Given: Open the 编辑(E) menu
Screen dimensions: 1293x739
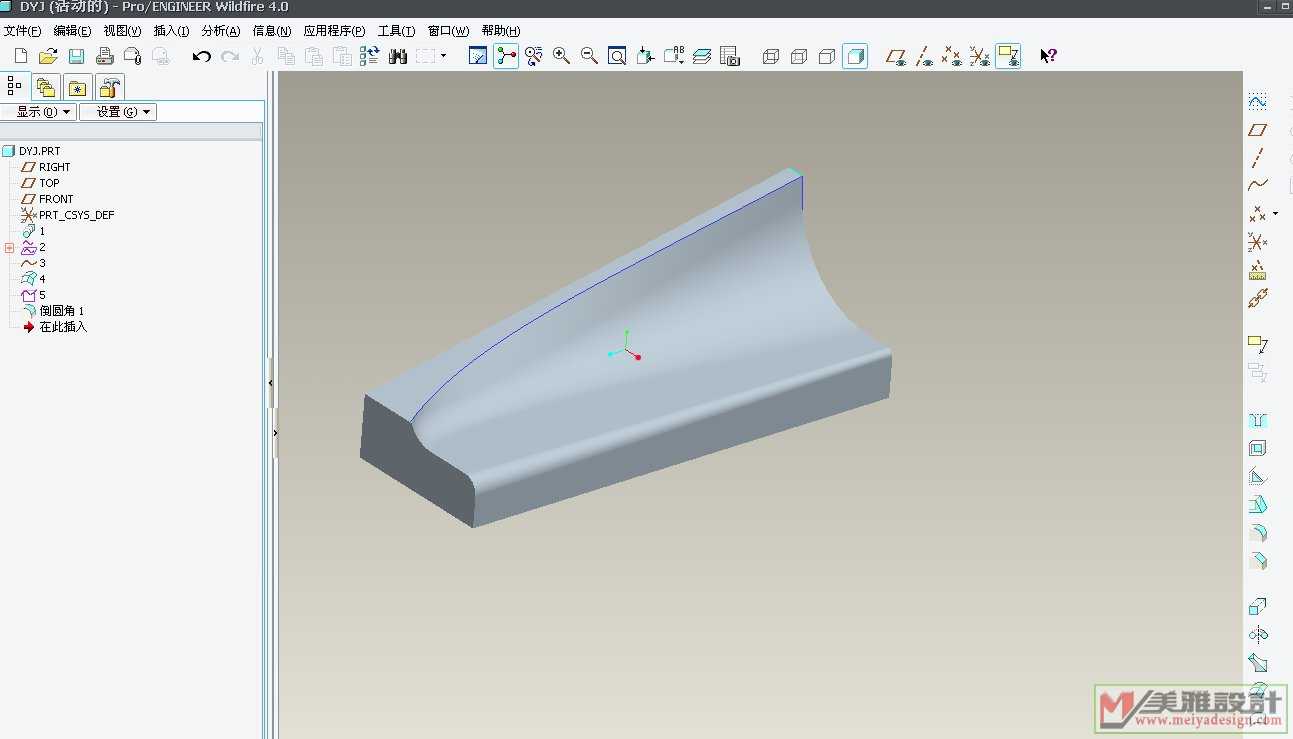Looking at the screenshot, I should coord(72,31).
